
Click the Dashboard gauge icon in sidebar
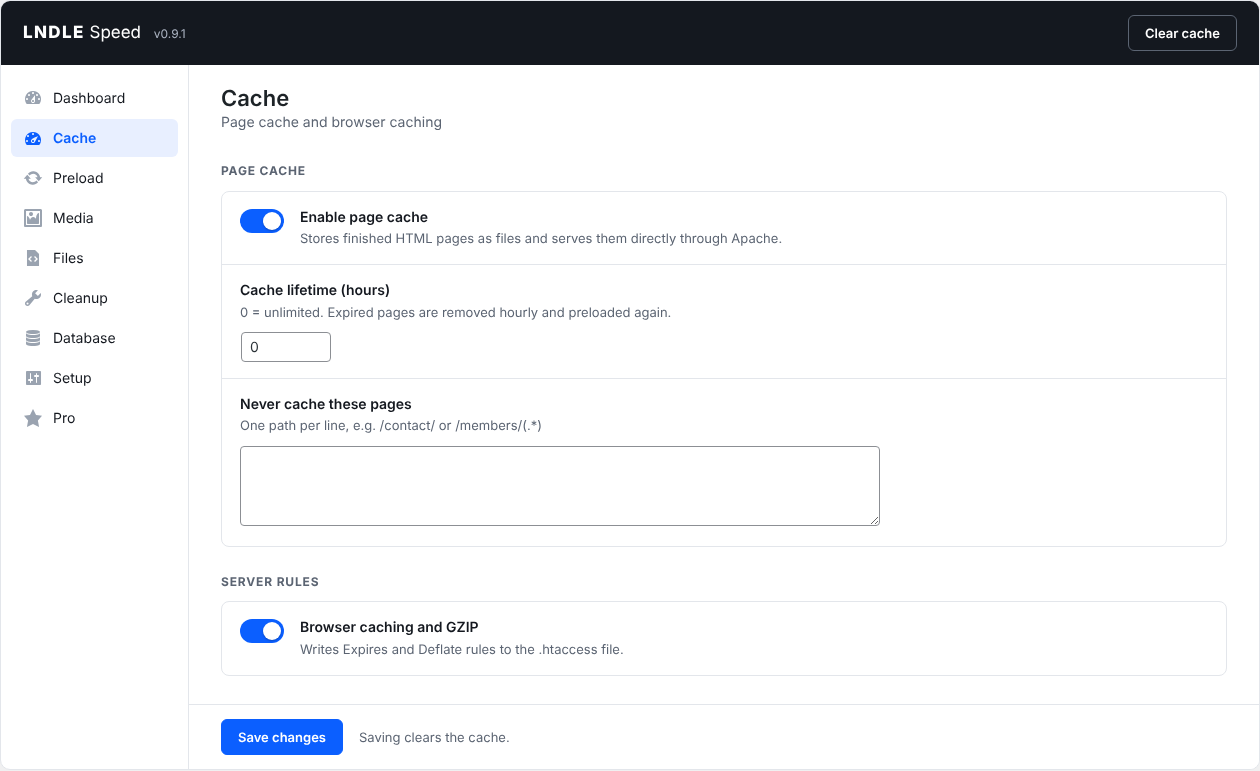33,98
